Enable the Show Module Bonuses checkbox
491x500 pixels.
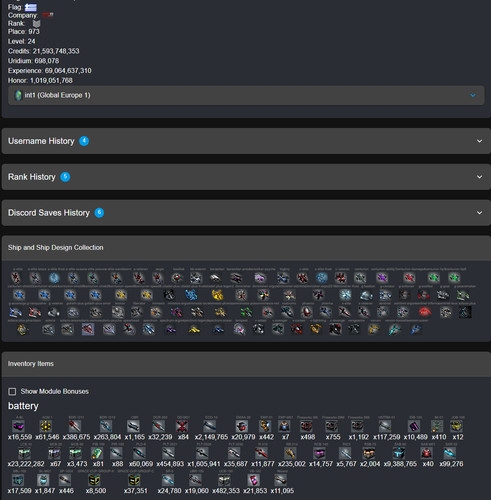coord(12,391)
